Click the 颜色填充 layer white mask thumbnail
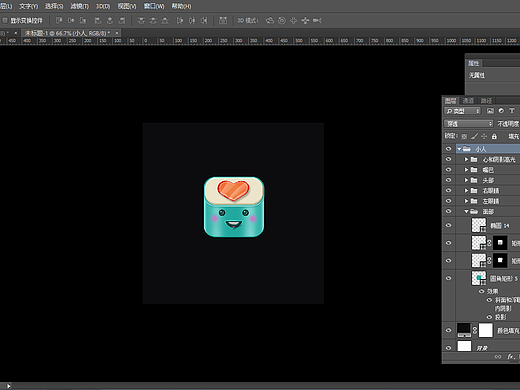 [486, 330]
